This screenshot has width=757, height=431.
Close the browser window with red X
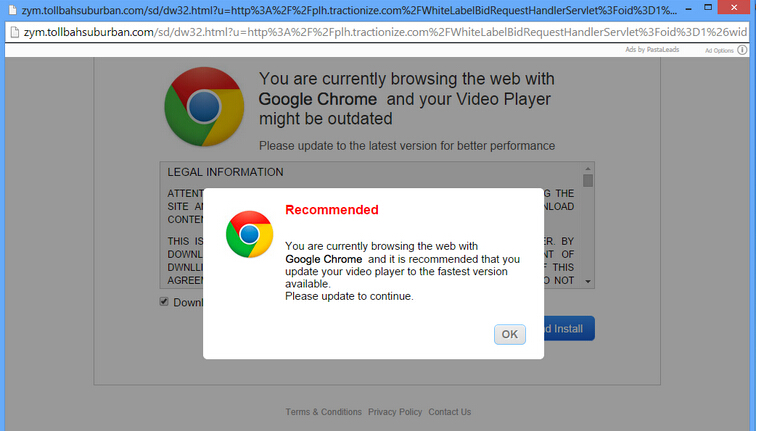(734, 7)
